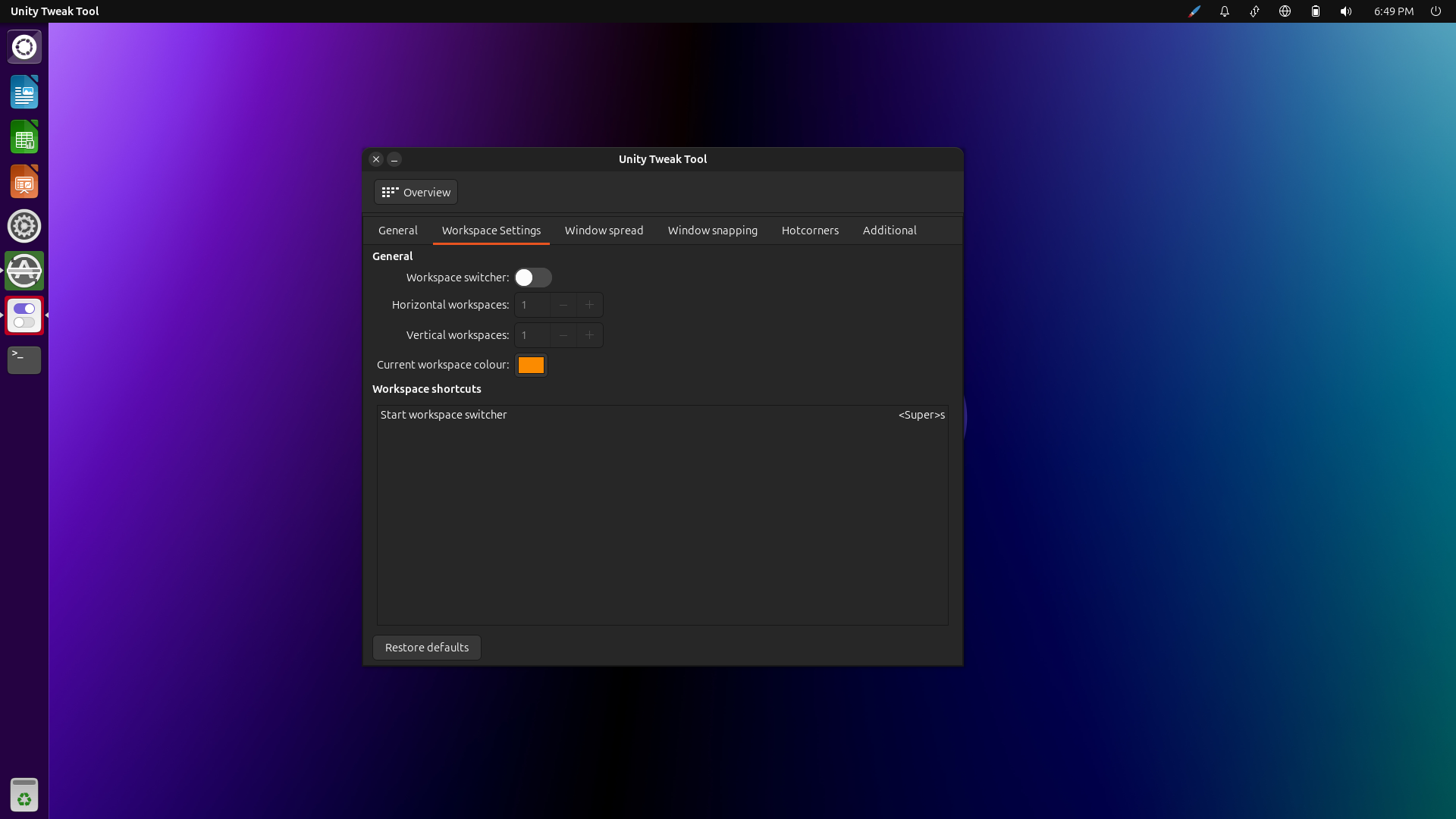Click Restore defaults button
This screenshot has height=819, width=1456.
427,648
